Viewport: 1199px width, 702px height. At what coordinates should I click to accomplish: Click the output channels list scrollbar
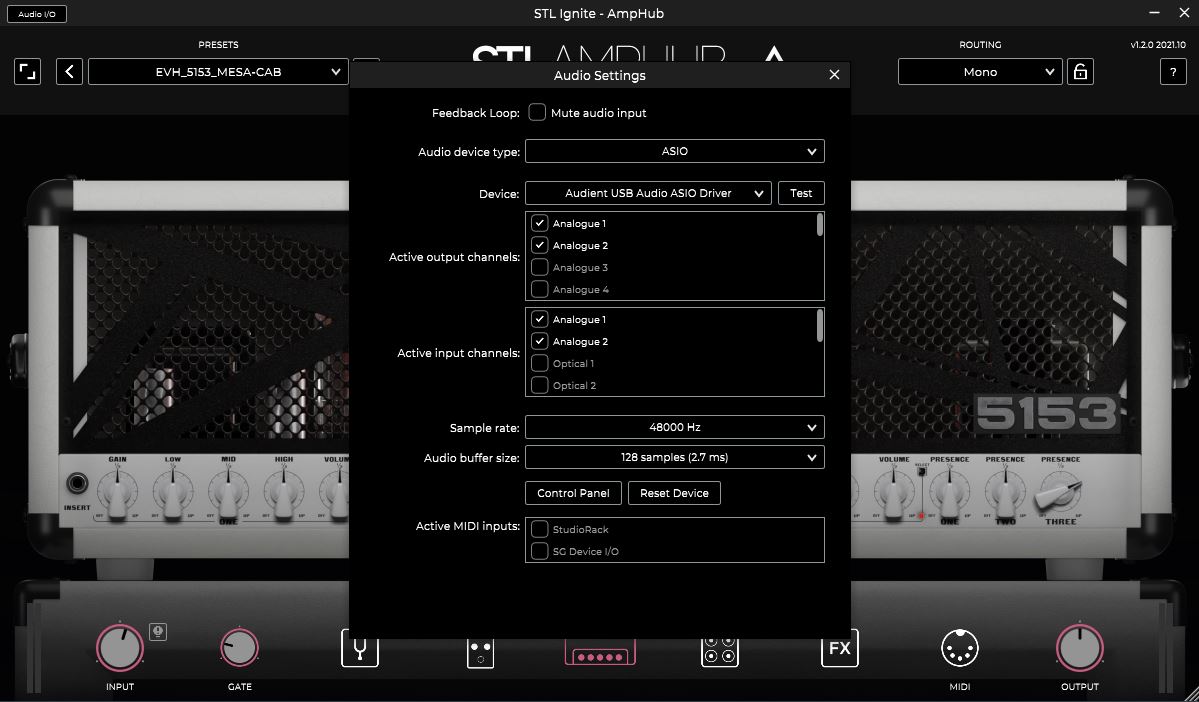pyautogui.click(x=820, y=225)
